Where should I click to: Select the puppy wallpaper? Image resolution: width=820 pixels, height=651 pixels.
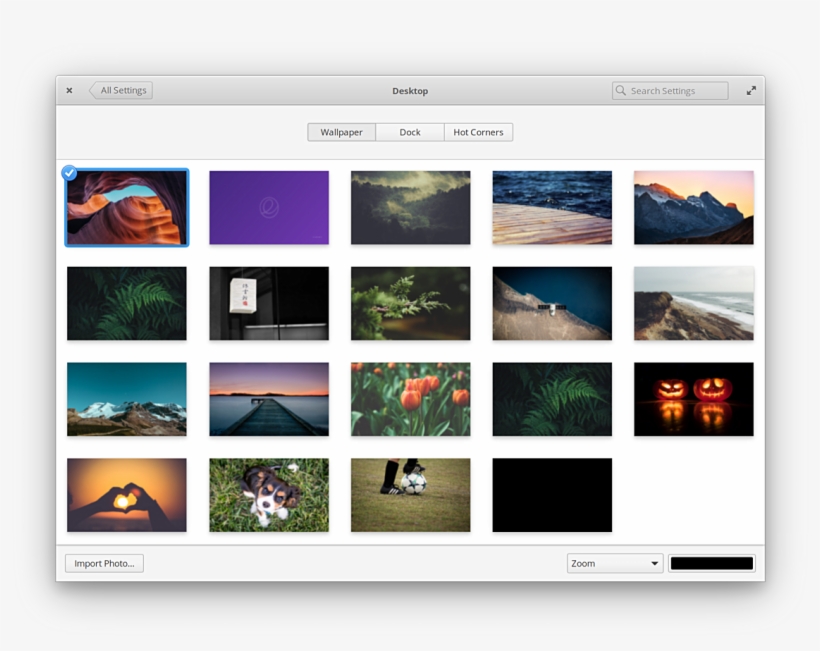[268, 495]
